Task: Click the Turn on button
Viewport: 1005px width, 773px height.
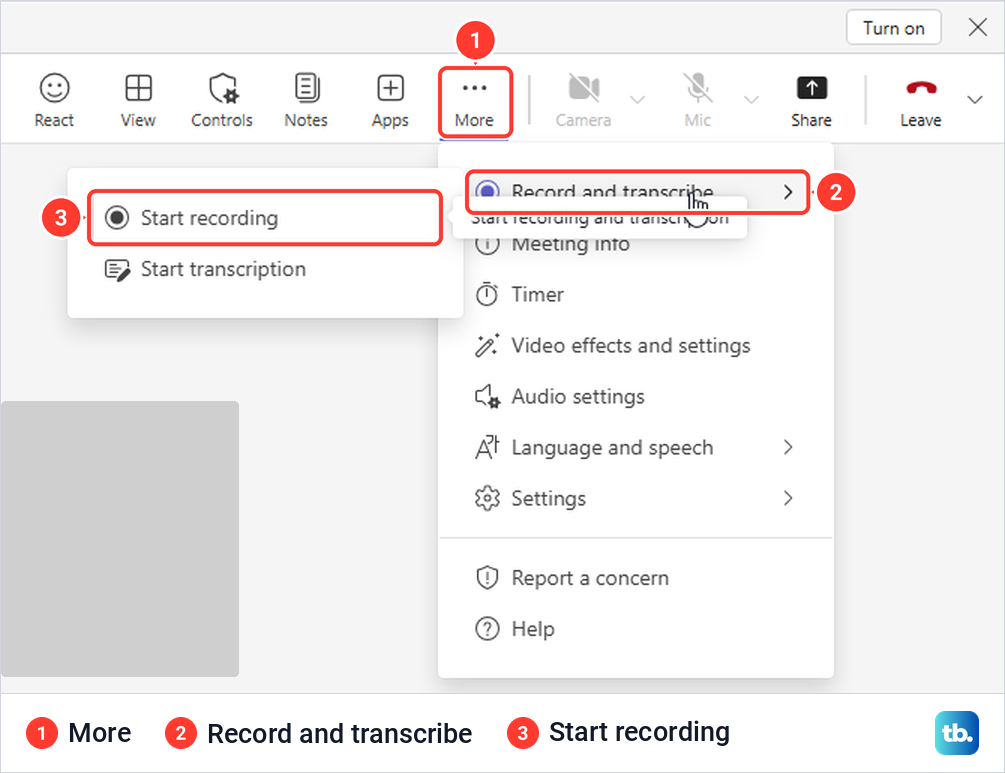Action: point(893,28)
